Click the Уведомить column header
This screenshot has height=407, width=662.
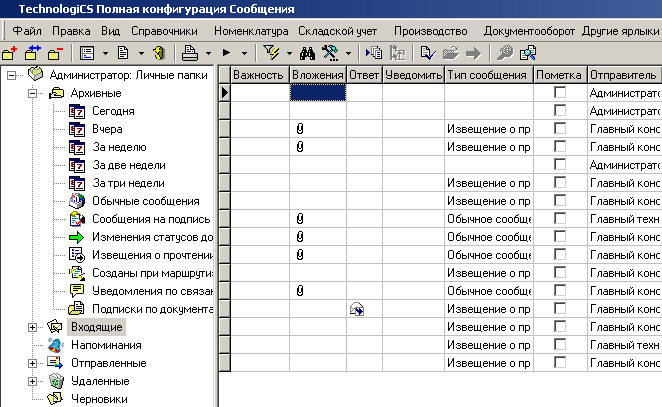[413, 75]
